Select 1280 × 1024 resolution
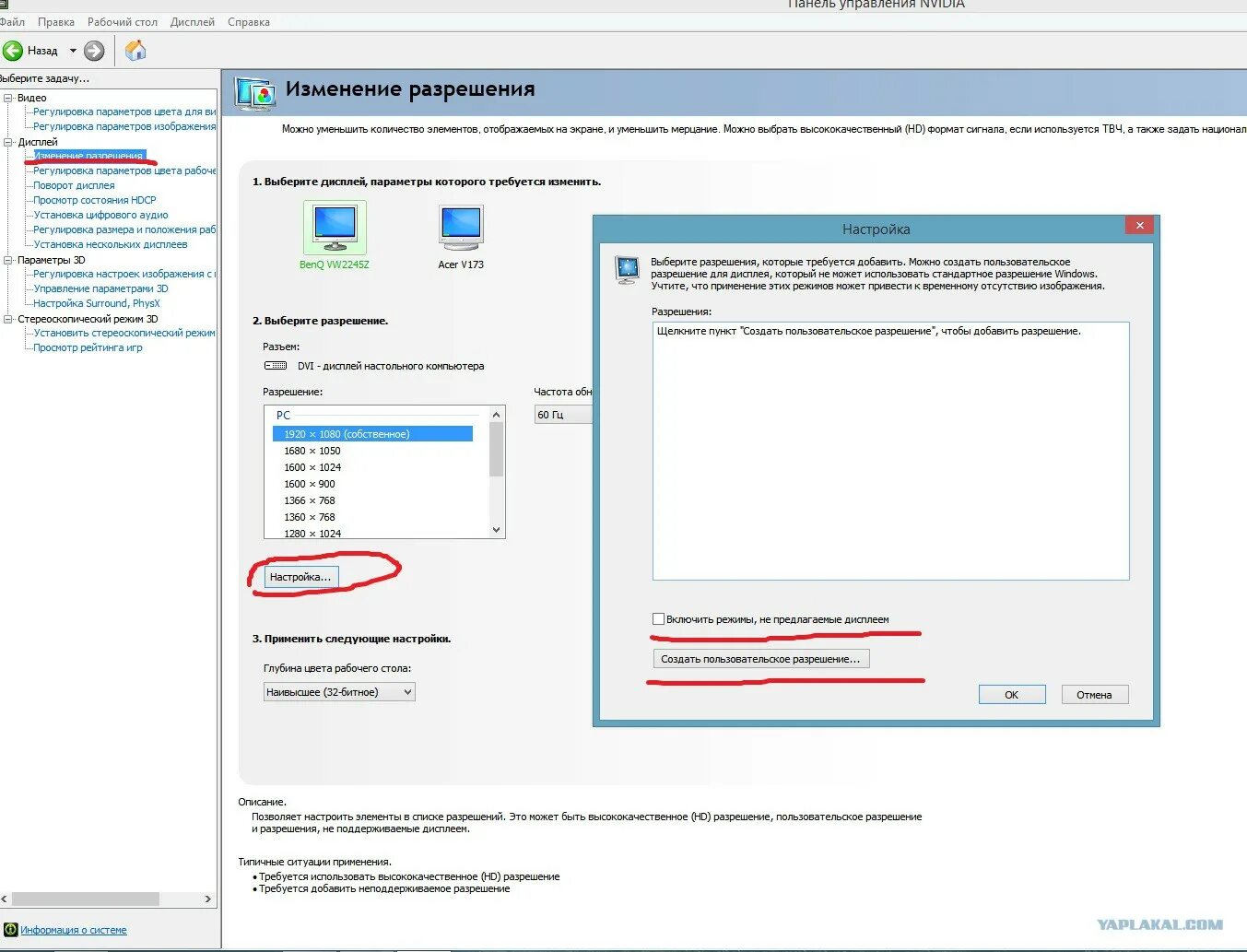Image resolution: width=1247 pixels, height=952 pixels. point(312,533)
